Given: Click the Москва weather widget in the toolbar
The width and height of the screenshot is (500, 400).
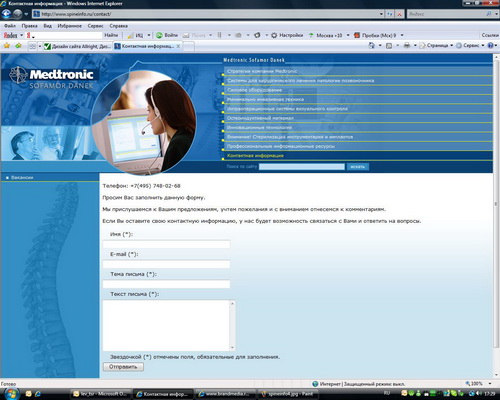Looking at the screenshot, I should tap(325, 35).
